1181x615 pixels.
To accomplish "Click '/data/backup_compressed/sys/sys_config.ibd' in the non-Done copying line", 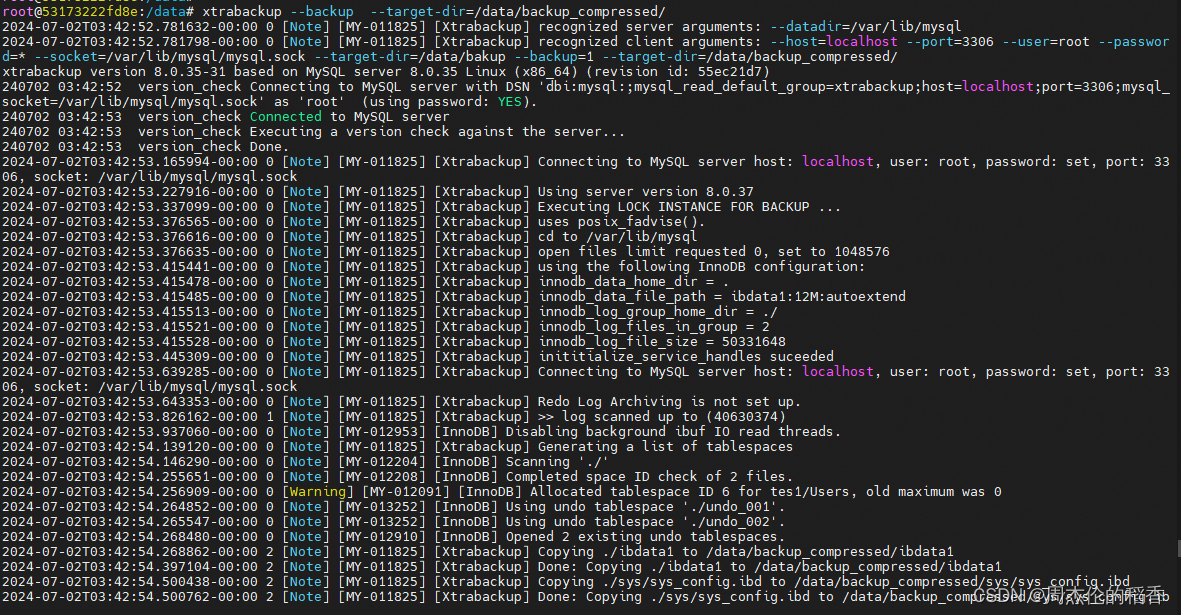I will tap(962, 584).
